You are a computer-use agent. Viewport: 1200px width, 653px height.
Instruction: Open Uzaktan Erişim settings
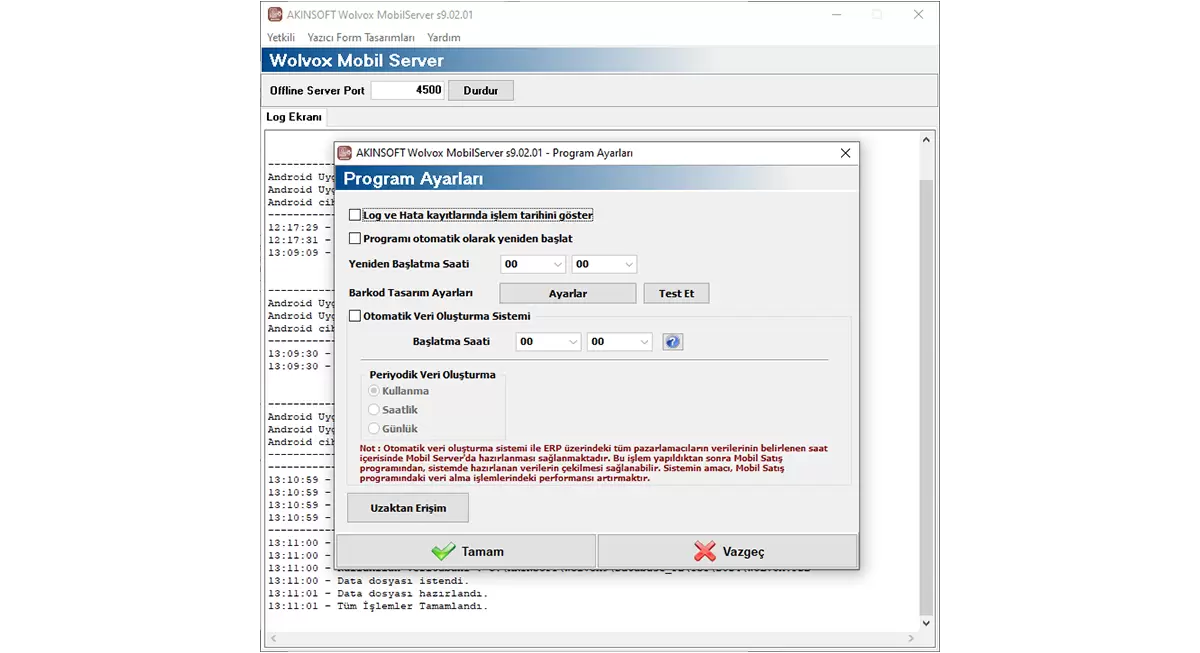pos(408,508)
